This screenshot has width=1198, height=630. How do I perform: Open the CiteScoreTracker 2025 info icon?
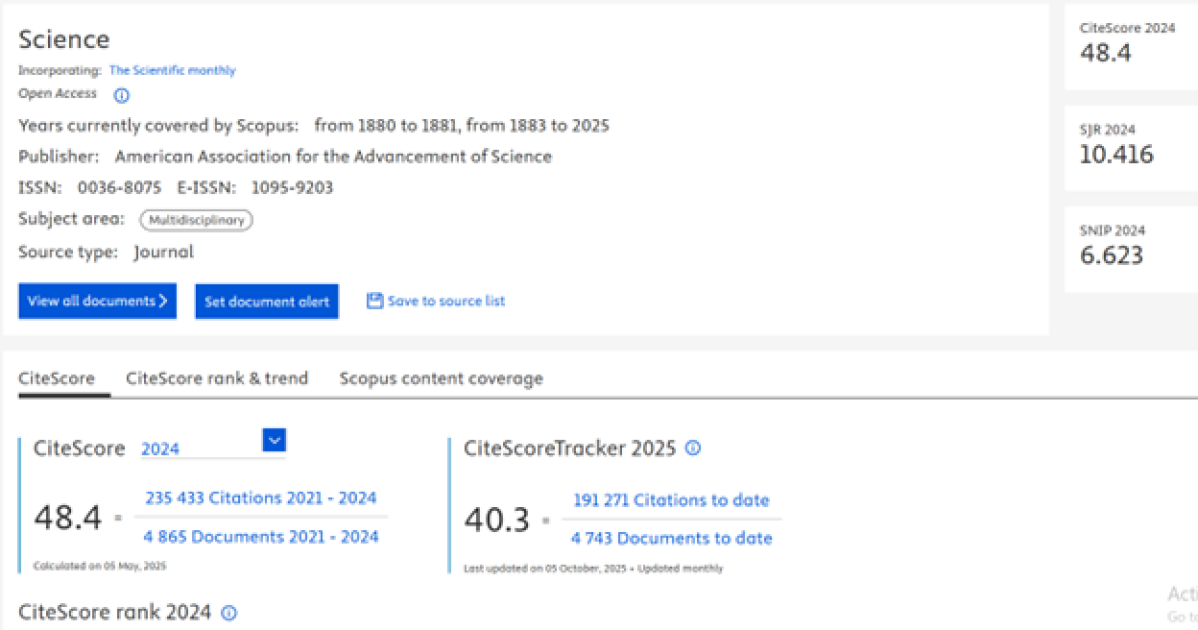pyautogui.click(x=693, y=448)
